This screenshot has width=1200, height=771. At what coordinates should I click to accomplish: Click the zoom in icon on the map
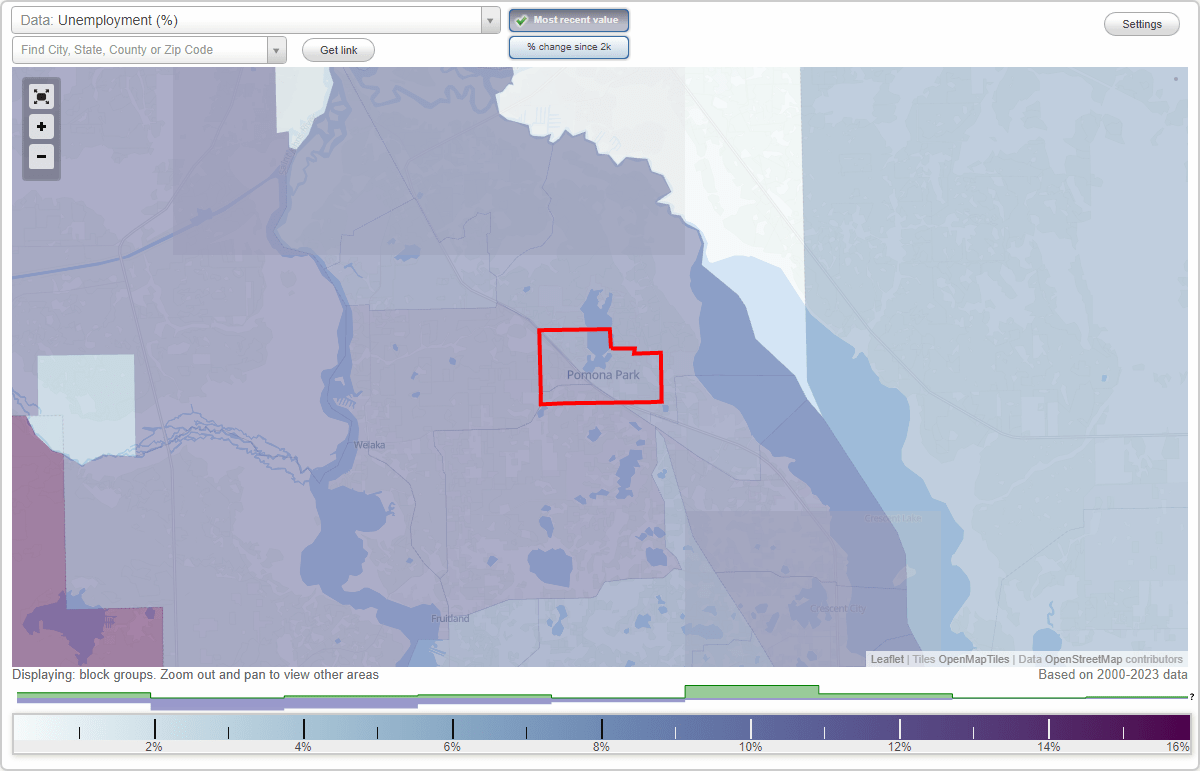[x=41, y=127]
